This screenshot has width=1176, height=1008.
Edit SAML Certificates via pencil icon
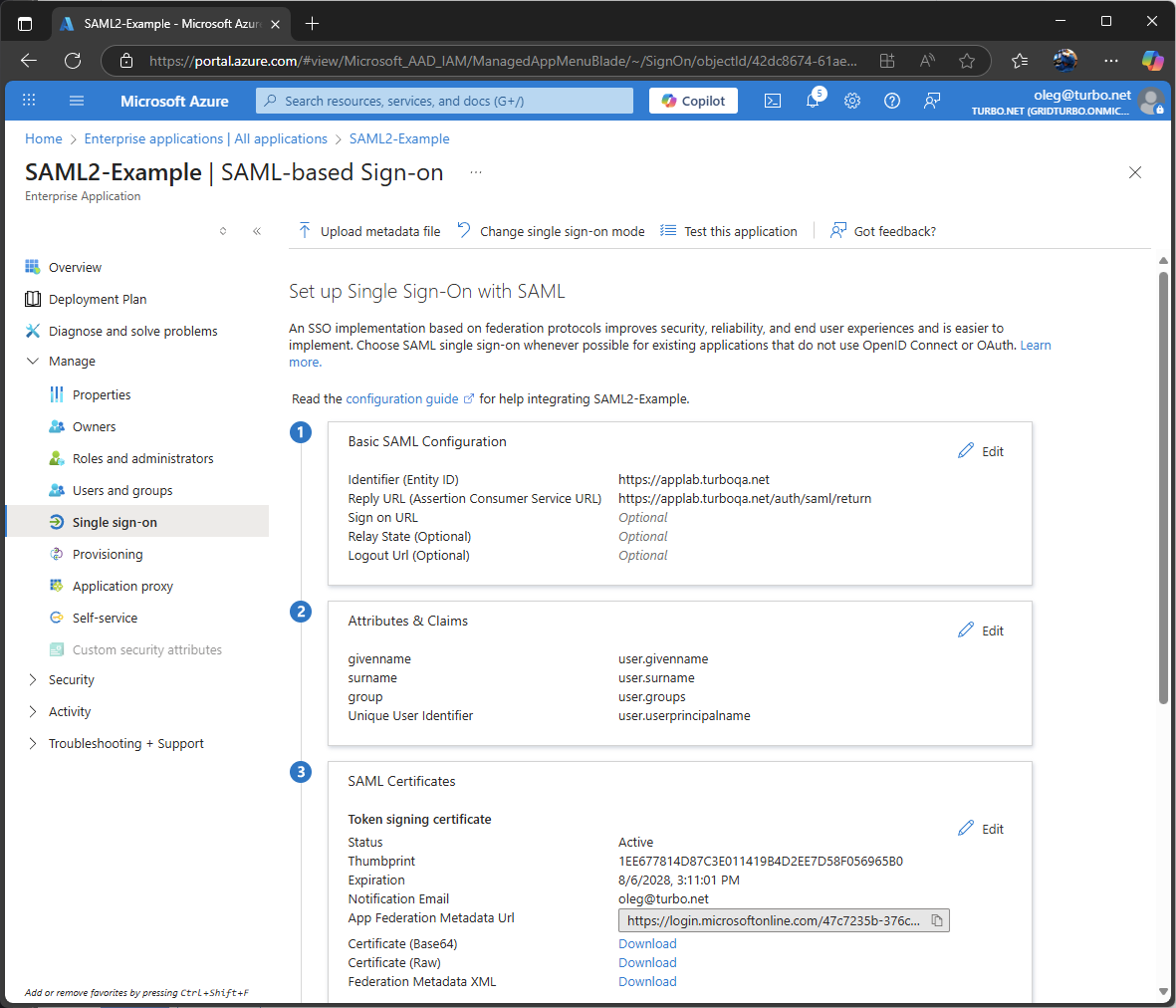(x=980, y=828)
